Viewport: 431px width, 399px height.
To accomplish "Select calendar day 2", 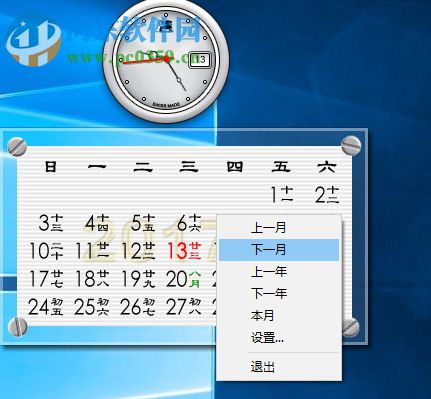I will (x=327, y=195).
